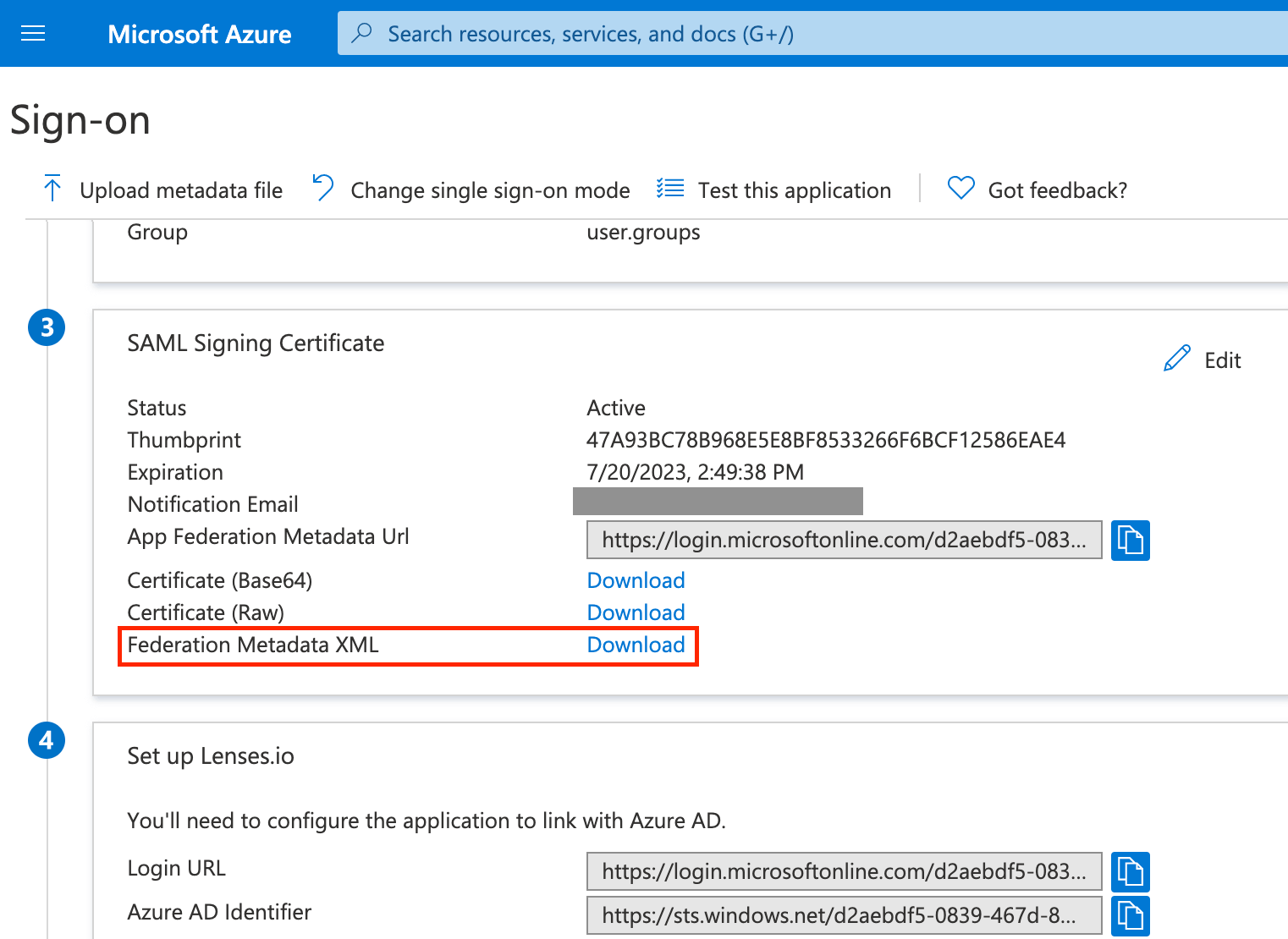Click the Status label
Screen dimensions: 1288x939
tap(157, 408)
